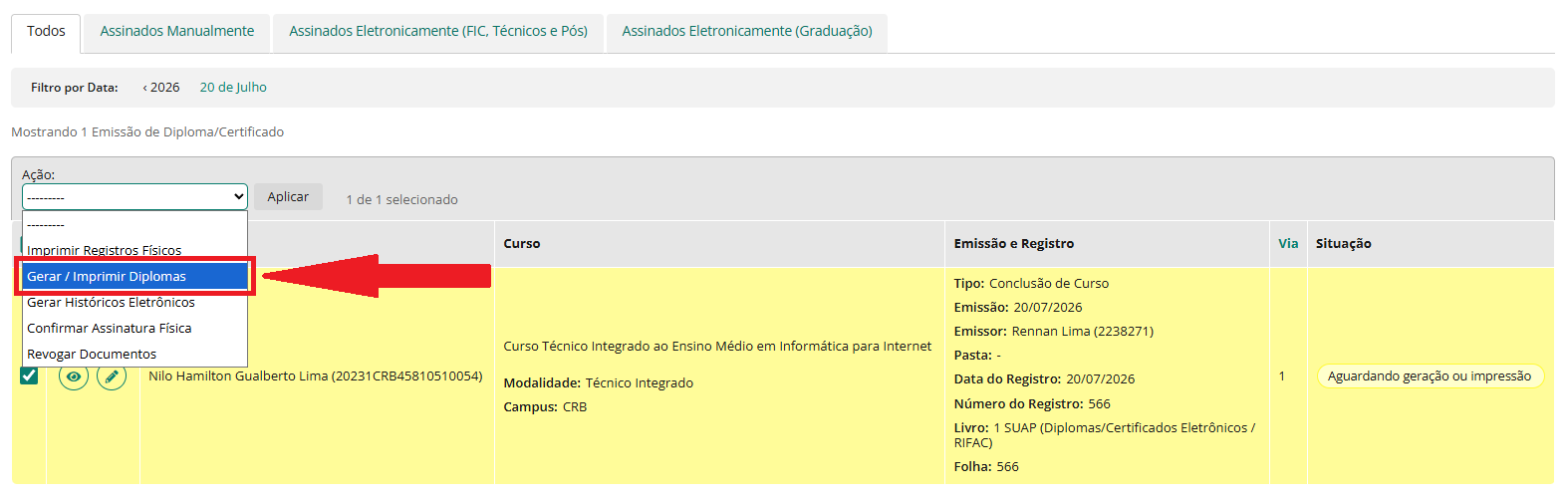The height and width of the screenshot is (499, 1568).
Task: Click Emissor Rennan Lima (2238271) text
Action: click(x=1053, y=331)
